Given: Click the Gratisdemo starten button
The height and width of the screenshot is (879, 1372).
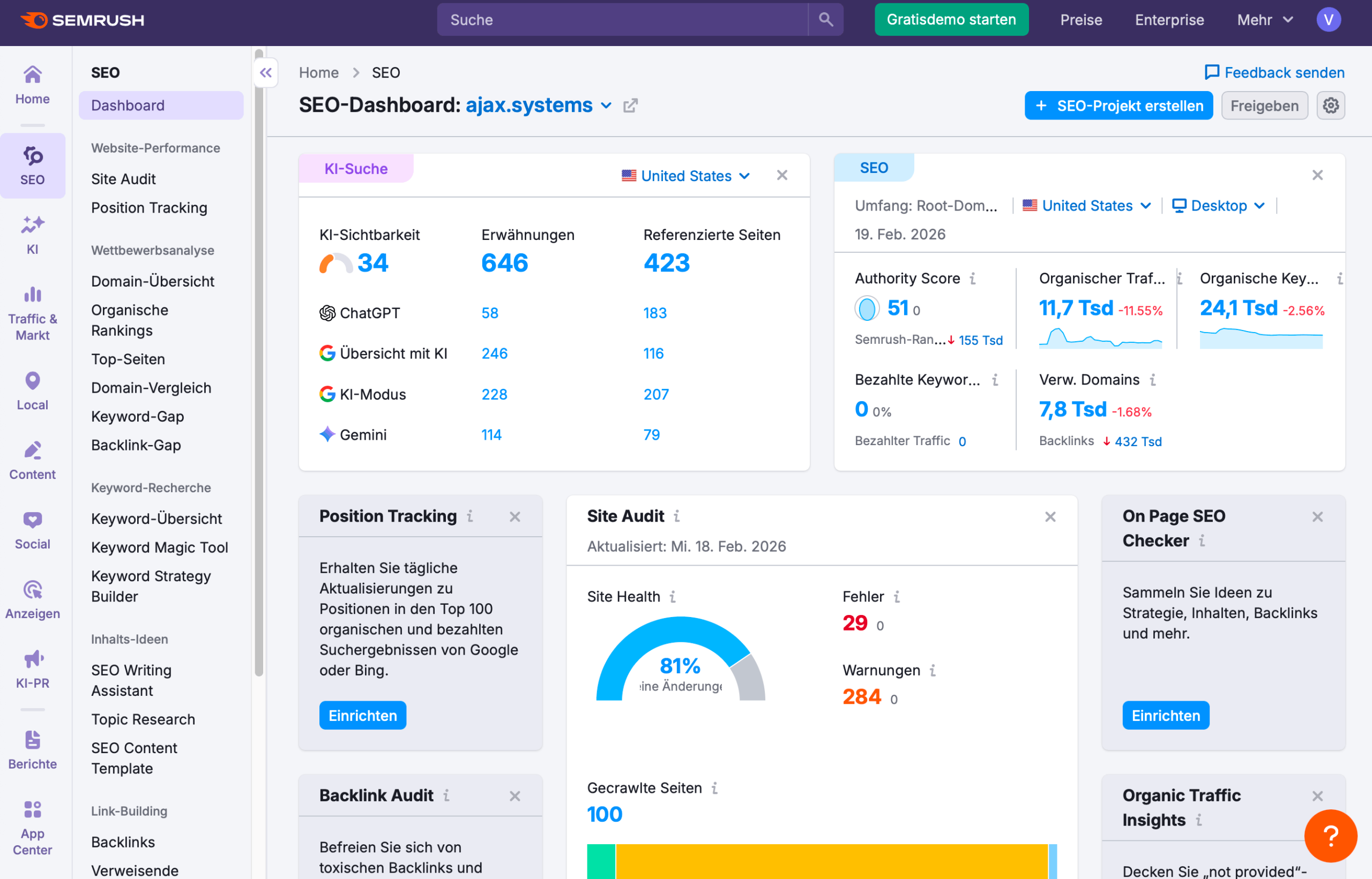Looking at the screenshot, I should point(951,19).
